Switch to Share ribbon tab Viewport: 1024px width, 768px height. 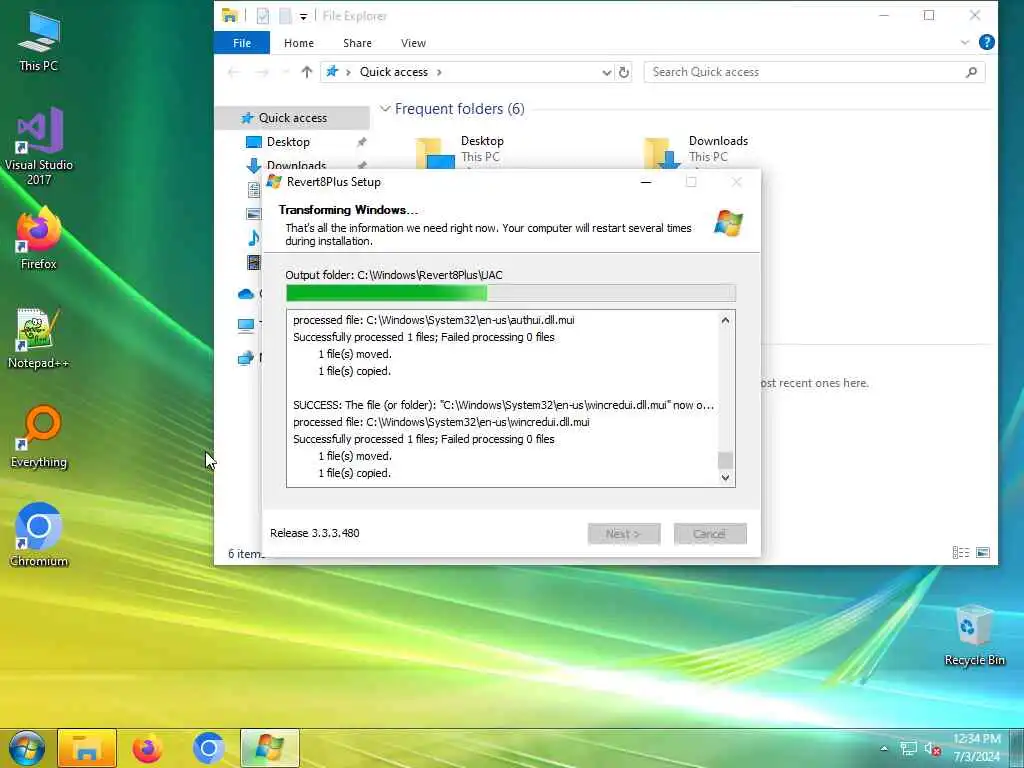[x=357, y=43]
